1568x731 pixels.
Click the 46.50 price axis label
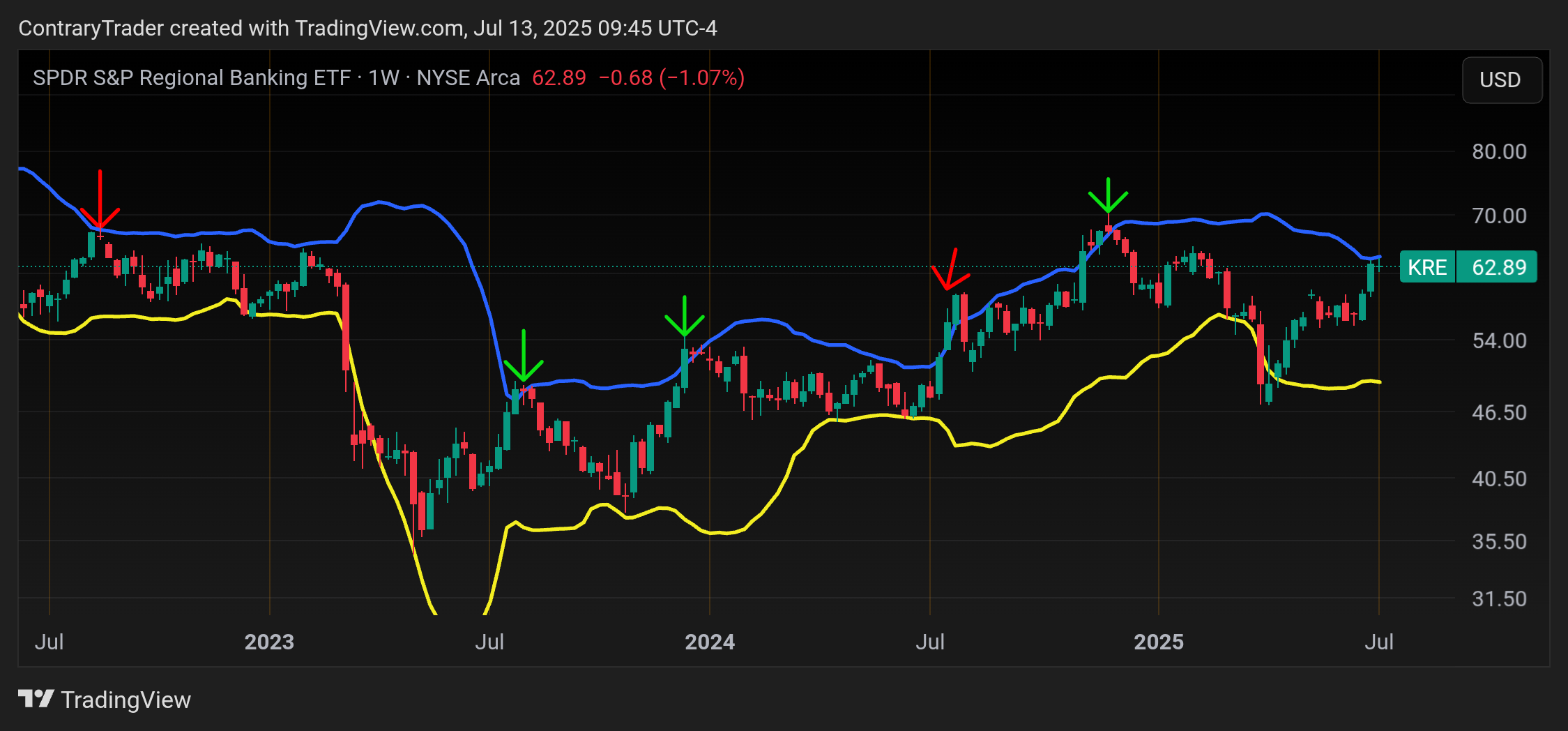tap(1499, 412)
